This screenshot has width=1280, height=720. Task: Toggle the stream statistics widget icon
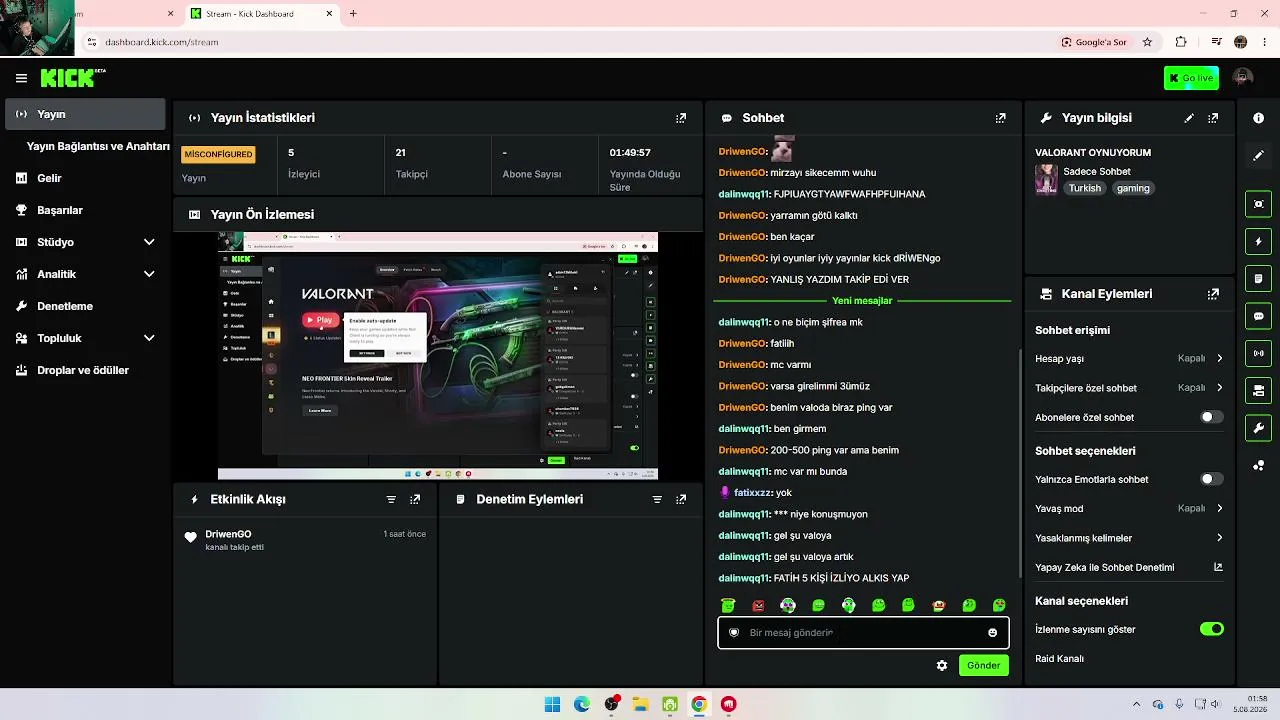pos(1258,353)
